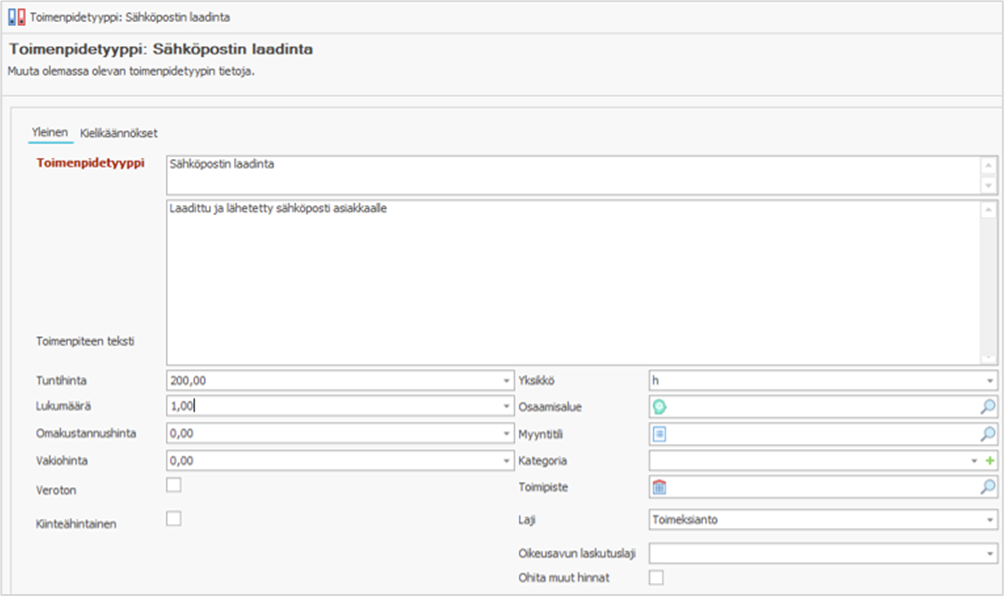Click the lightbulb icon in Osaamisalue field
This screenshot has width=1004, height=596.
tap(659, 407)
